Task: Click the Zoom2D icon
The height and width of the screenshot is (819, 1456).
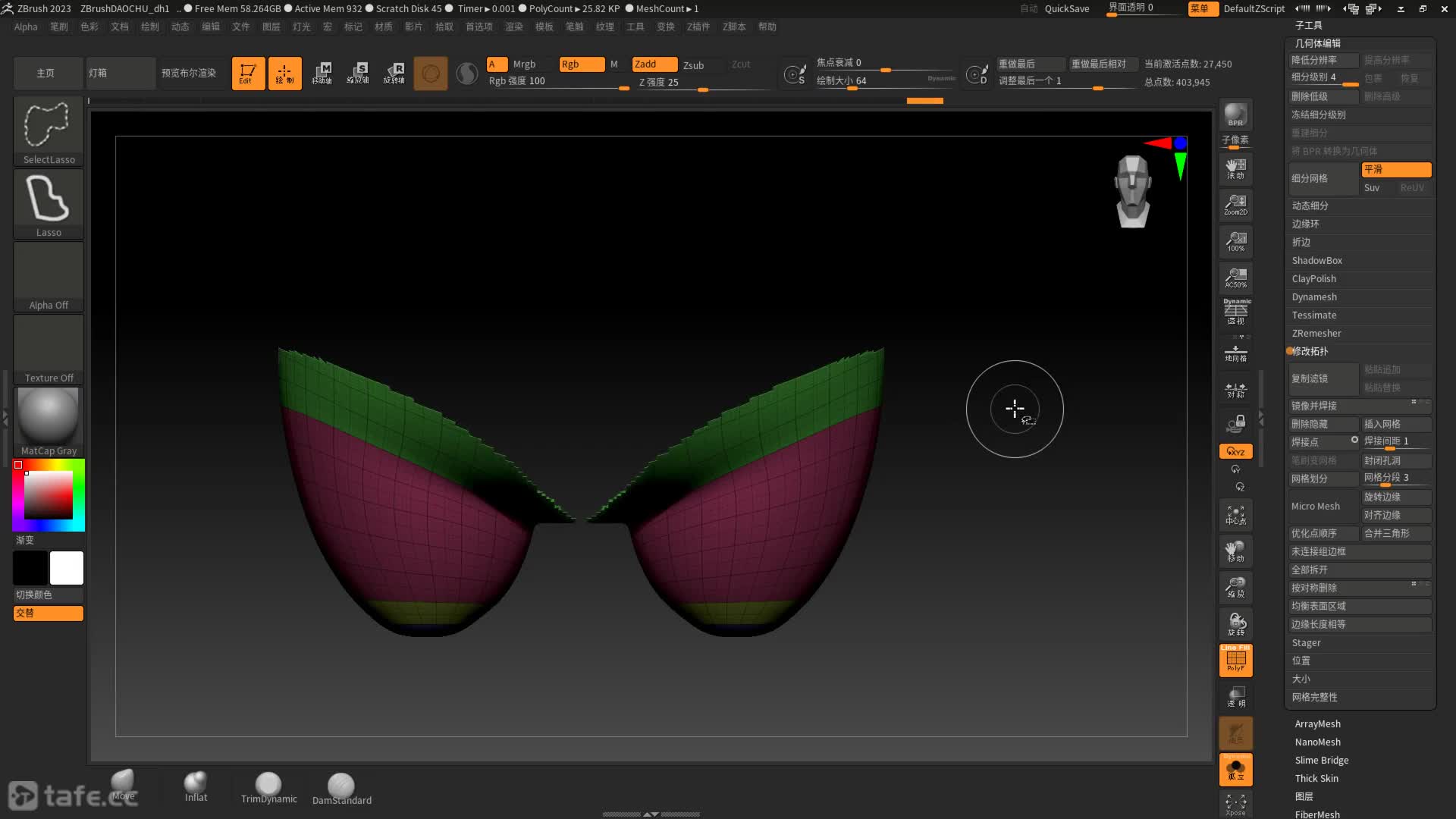Action: coord(1235,204)
